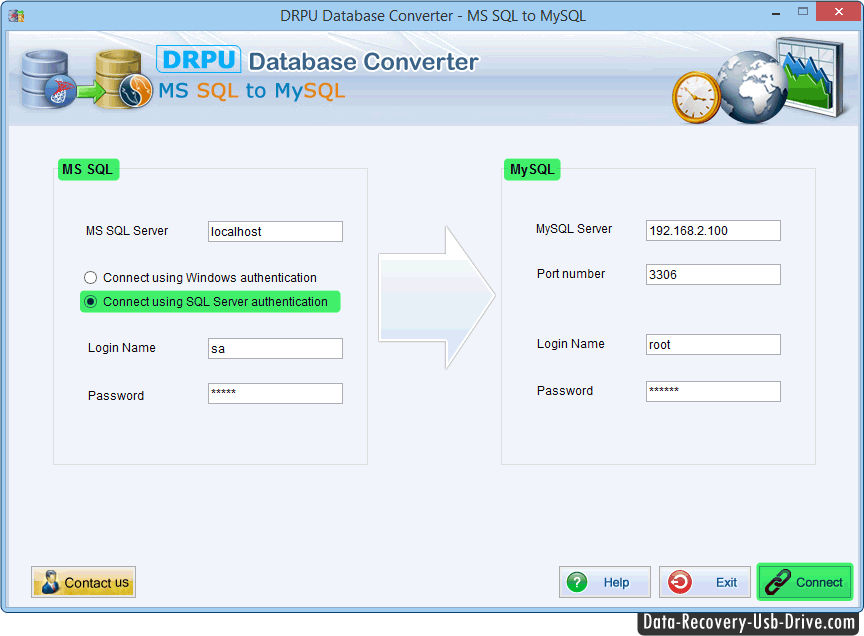Click the large conversion arrow between the panels

(x=437, y=297)
